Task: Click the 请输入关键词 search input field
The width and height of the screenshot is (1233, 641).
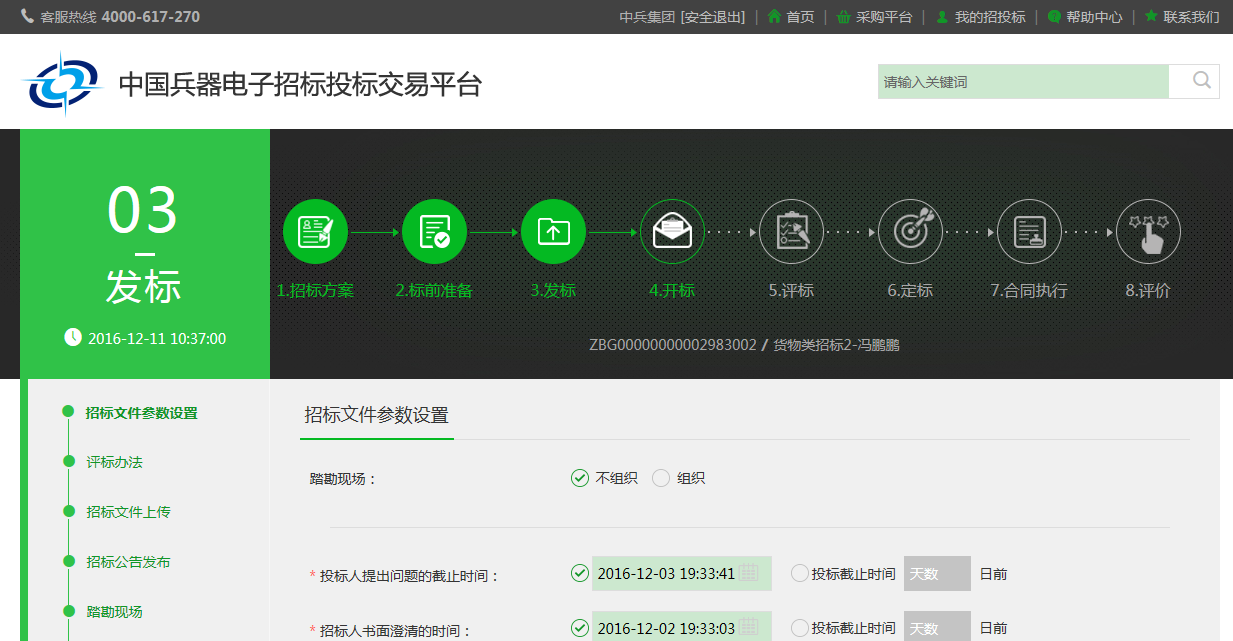Action: pos(1020,81)
